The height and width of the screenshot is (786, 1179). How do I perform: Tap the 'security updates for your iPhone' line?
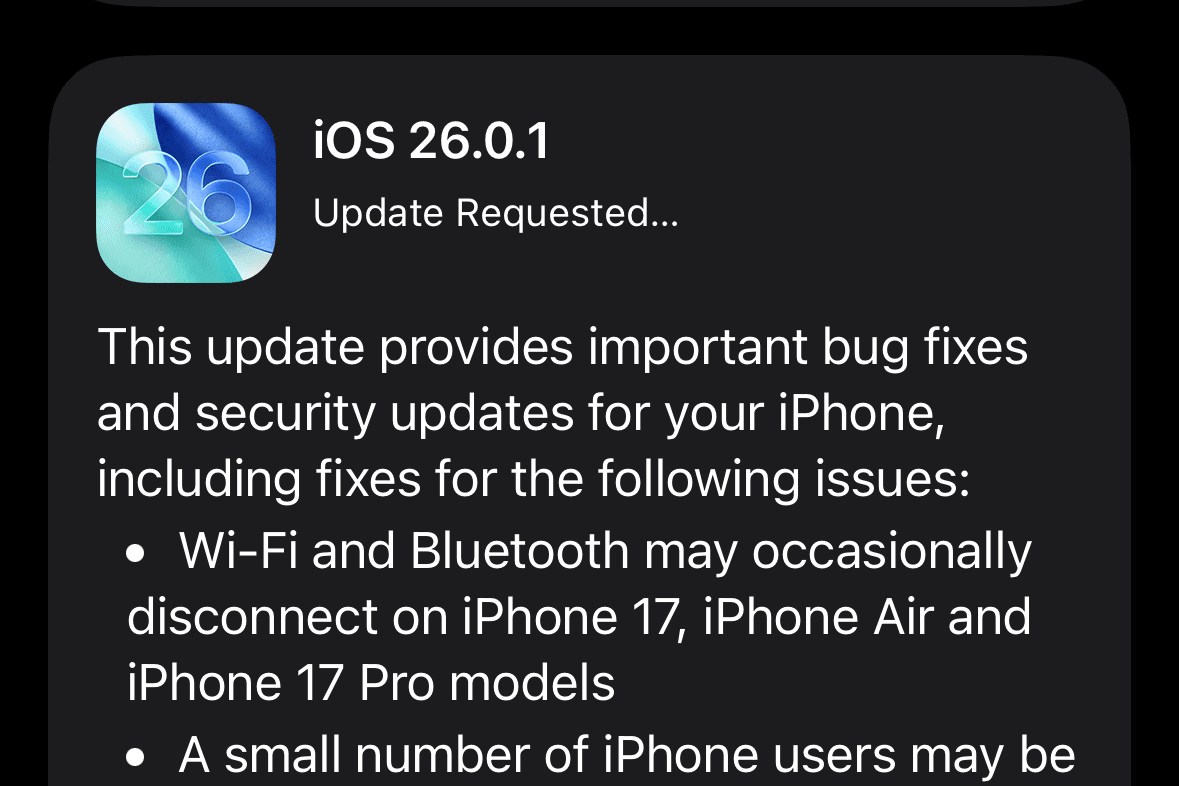569,414
